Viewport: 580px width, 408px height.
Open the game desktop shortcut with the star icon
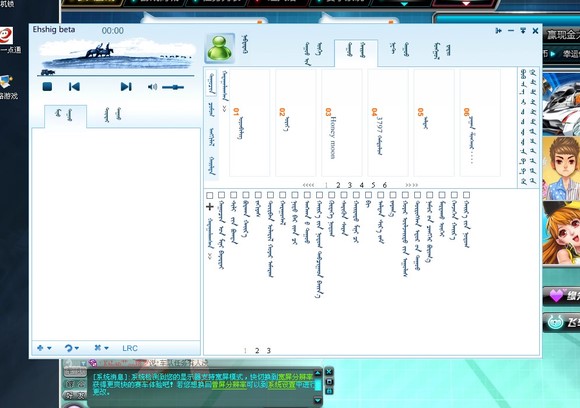click(6, 82)
